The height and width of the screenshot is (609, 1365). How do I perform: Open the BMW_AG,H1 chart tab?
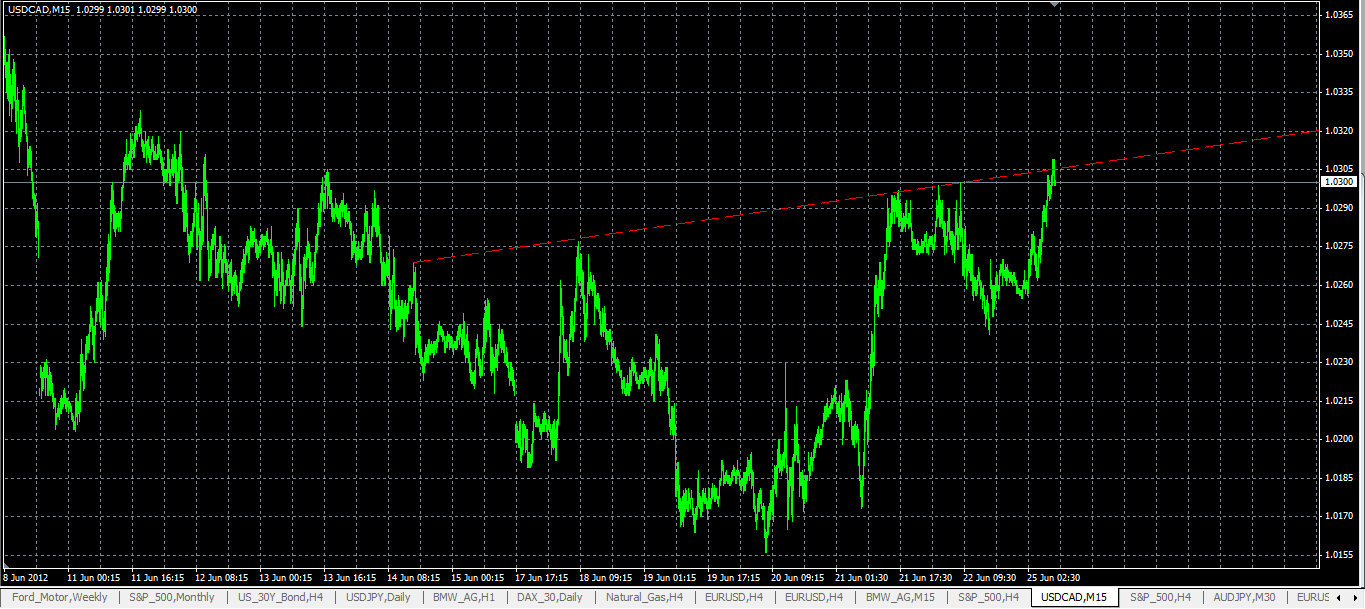click(x=464, y=597)
